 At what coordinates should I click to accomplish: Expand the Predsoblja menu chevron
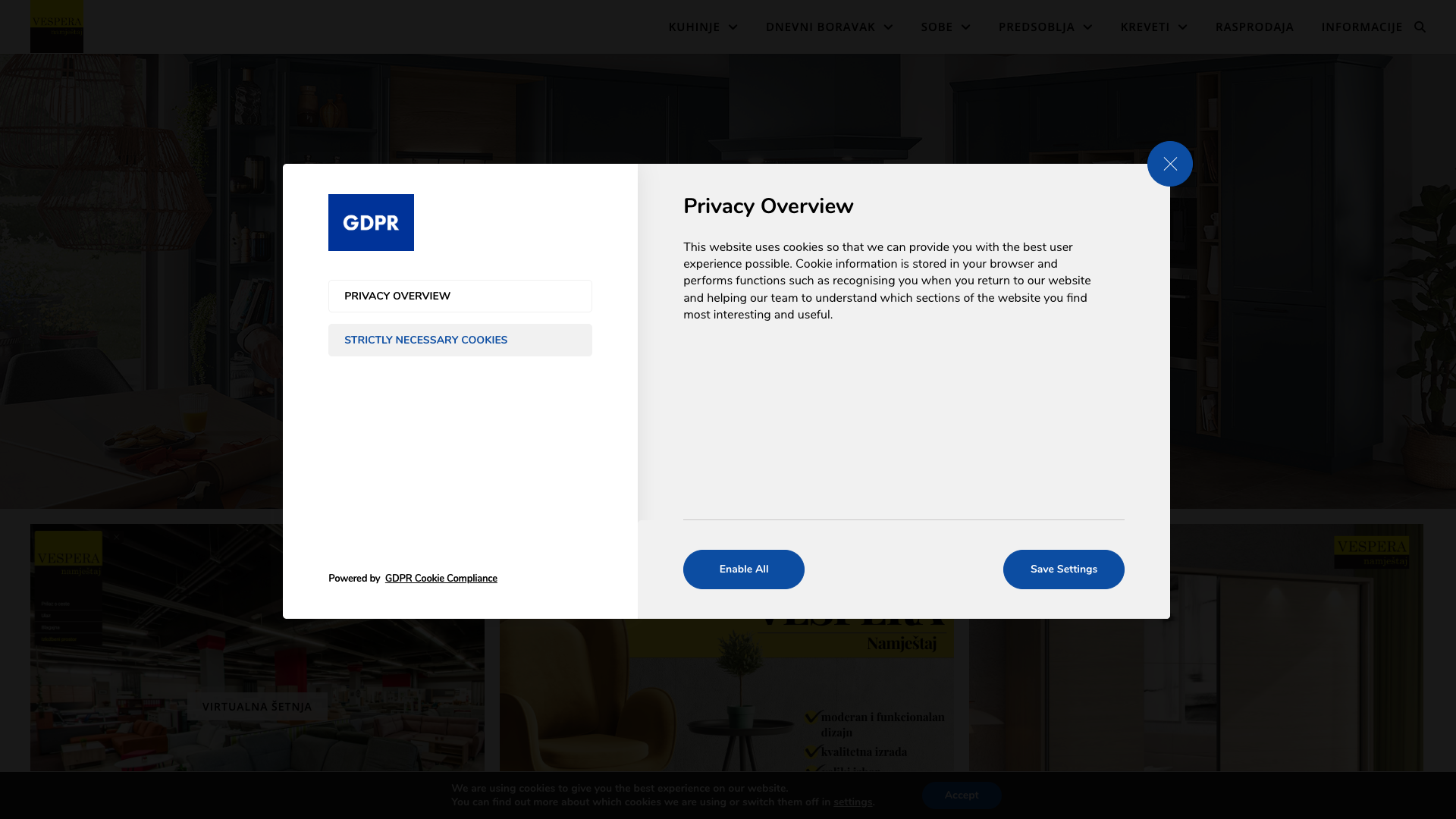1087,27
